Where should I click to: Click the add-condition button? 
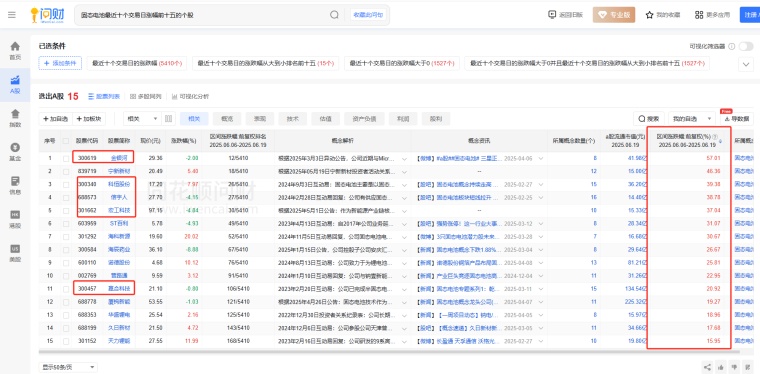point(60,63)
